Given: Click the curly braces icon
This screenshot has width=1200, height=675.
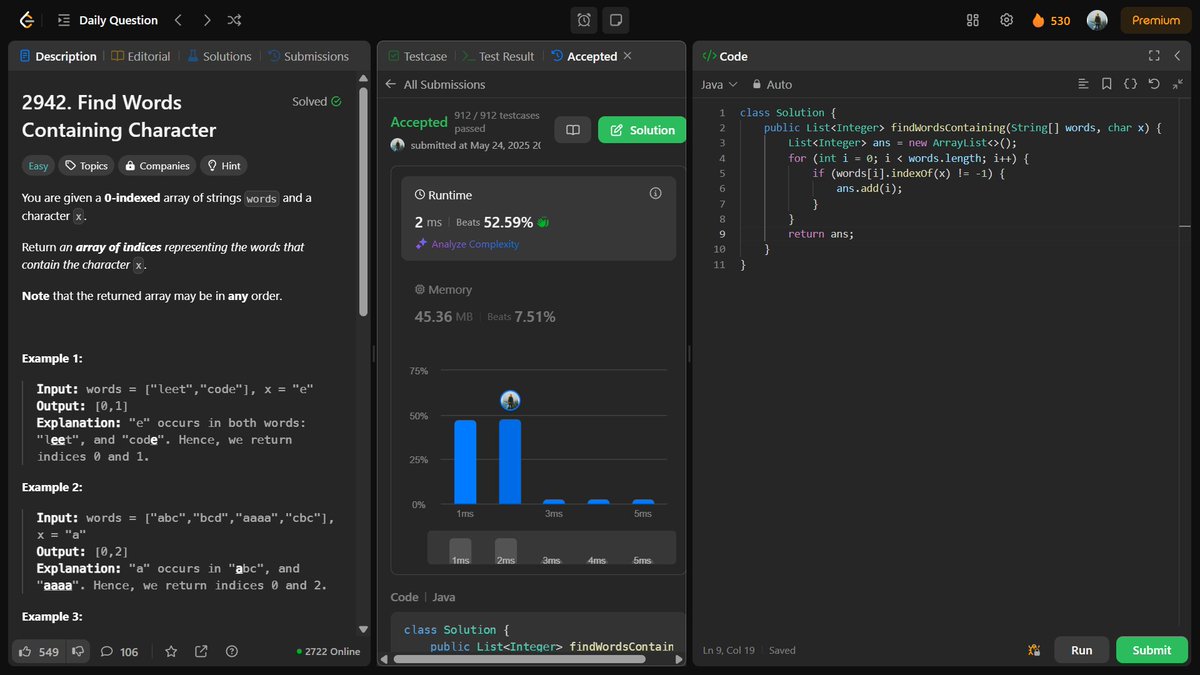Looking at the screenshot, I should click(x=1130, y=85).
